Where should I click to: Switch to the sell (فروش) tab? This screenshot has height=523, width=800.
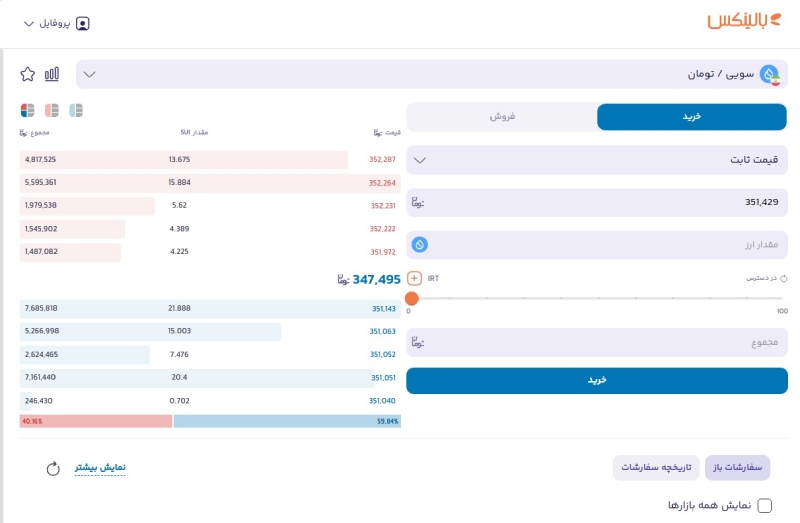(502, 117)
